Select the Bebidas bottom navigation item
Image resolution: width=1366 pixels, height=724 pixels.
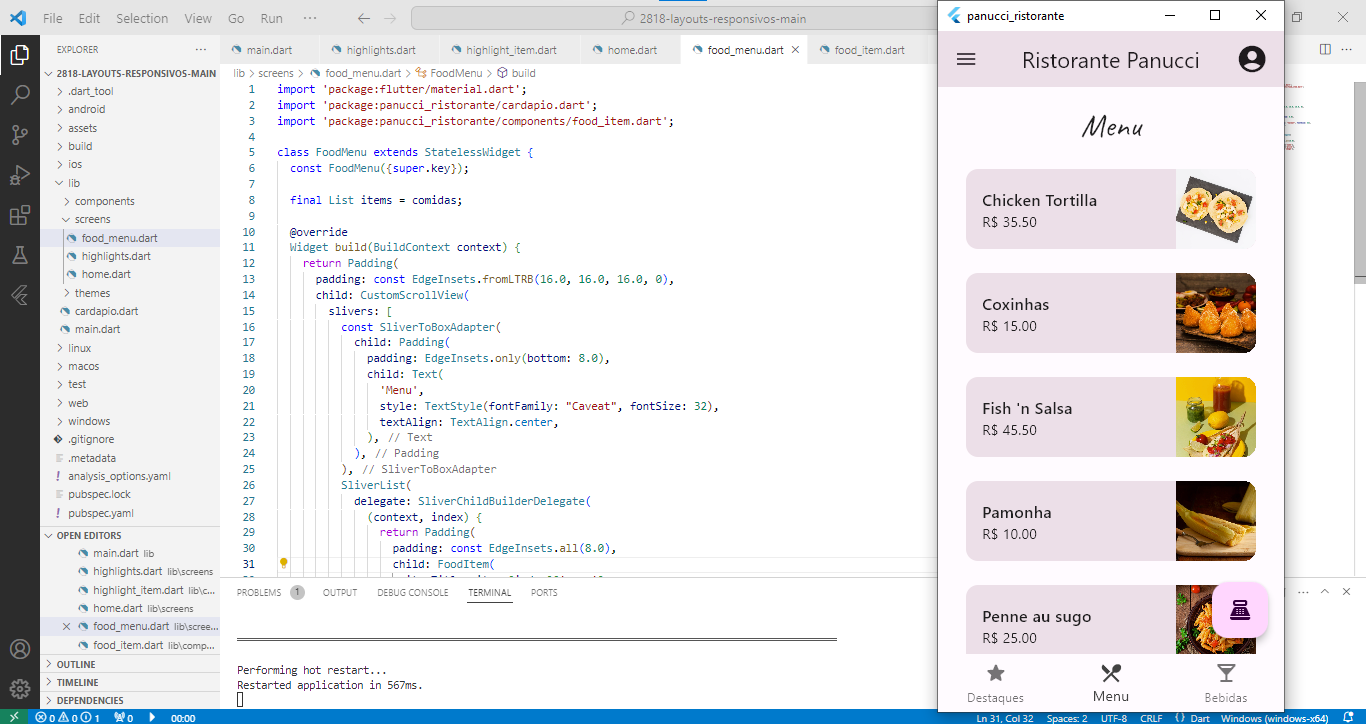point(1226,684)
